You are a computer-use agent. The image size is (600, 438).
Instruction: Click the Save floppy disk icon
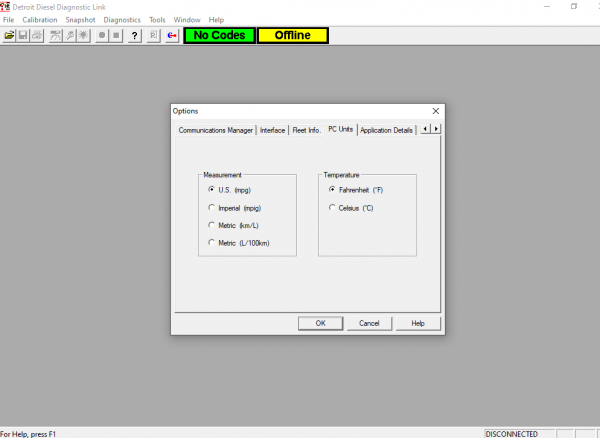[23, 36]
